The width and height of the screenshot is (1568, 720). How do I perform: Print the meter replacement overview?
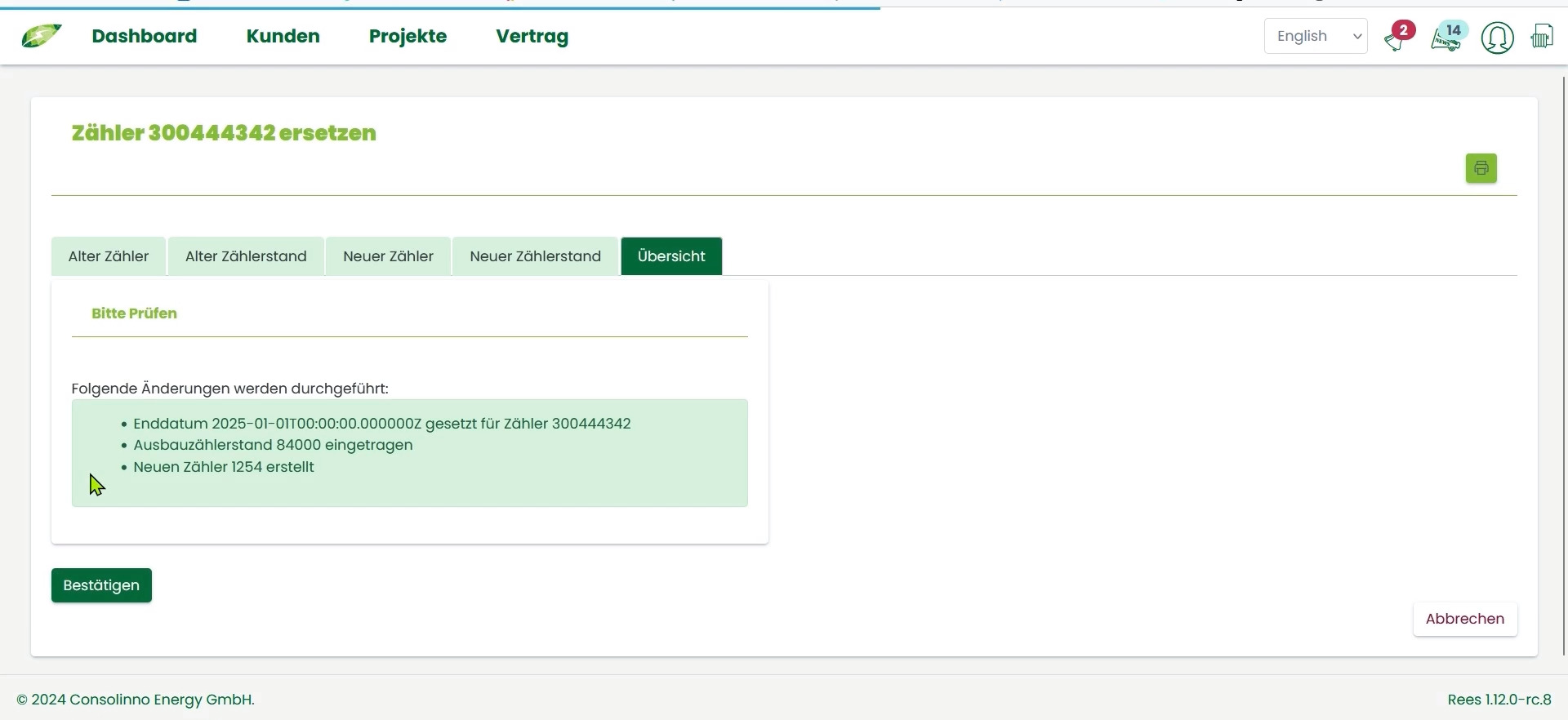(x=1481, y=168)
